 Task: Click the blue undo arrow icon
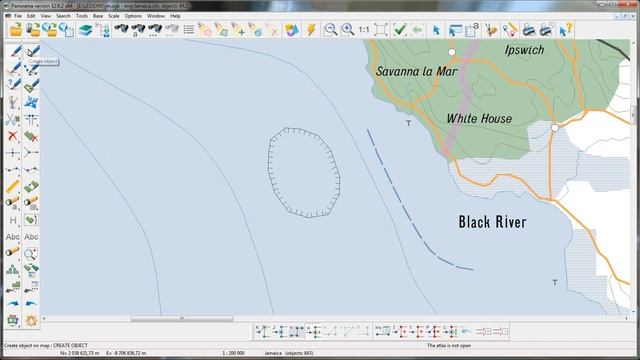(x=31, y=303)
